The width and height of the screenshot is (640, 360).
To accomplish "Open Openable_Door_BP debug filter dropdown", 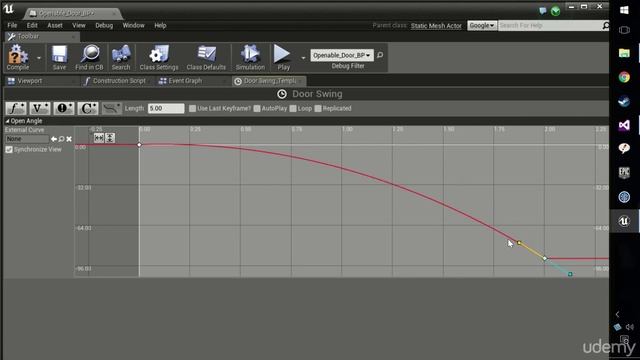I will [x=342, y=55].
